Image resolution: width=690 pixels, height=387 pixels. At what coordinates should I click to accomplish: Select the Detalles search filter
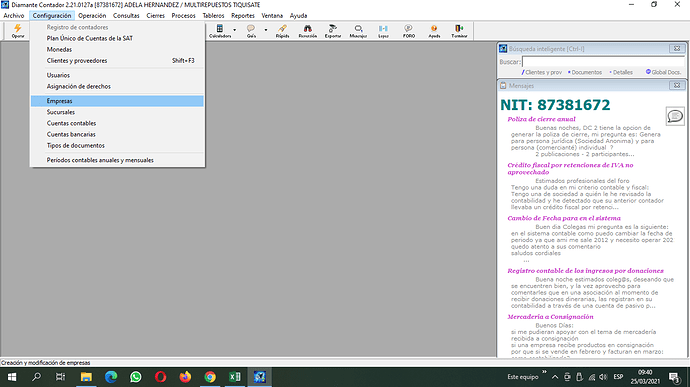pos(621,72)
